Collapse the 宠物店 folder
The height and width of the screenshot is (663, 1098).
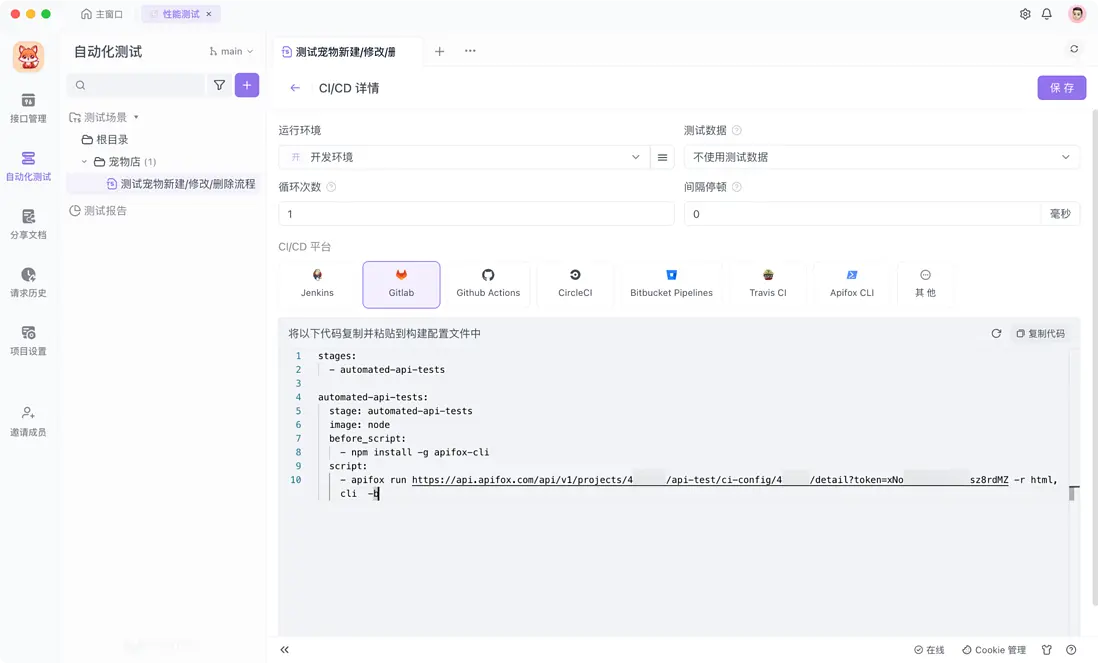click(x=84, y=162)
